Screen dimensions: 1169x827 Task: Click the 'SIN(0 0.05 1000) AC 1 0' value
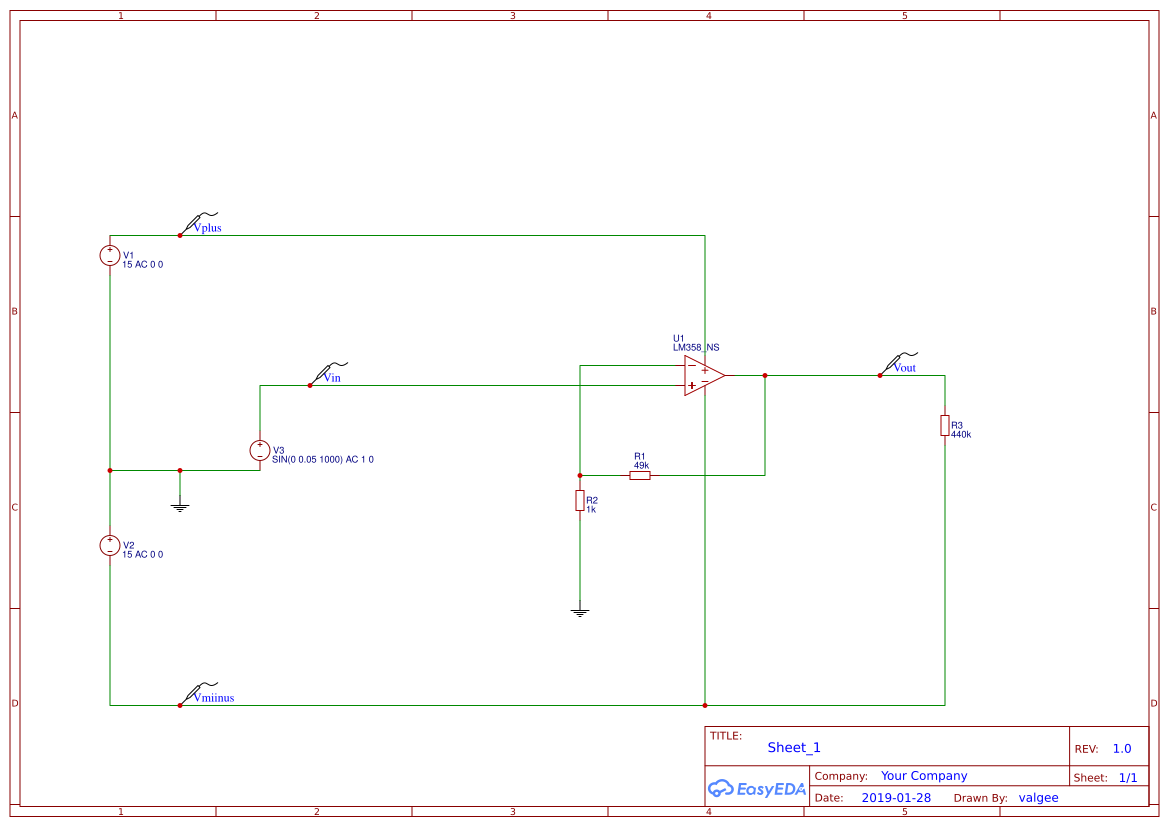pyautogui.click(x=323, y=460)
